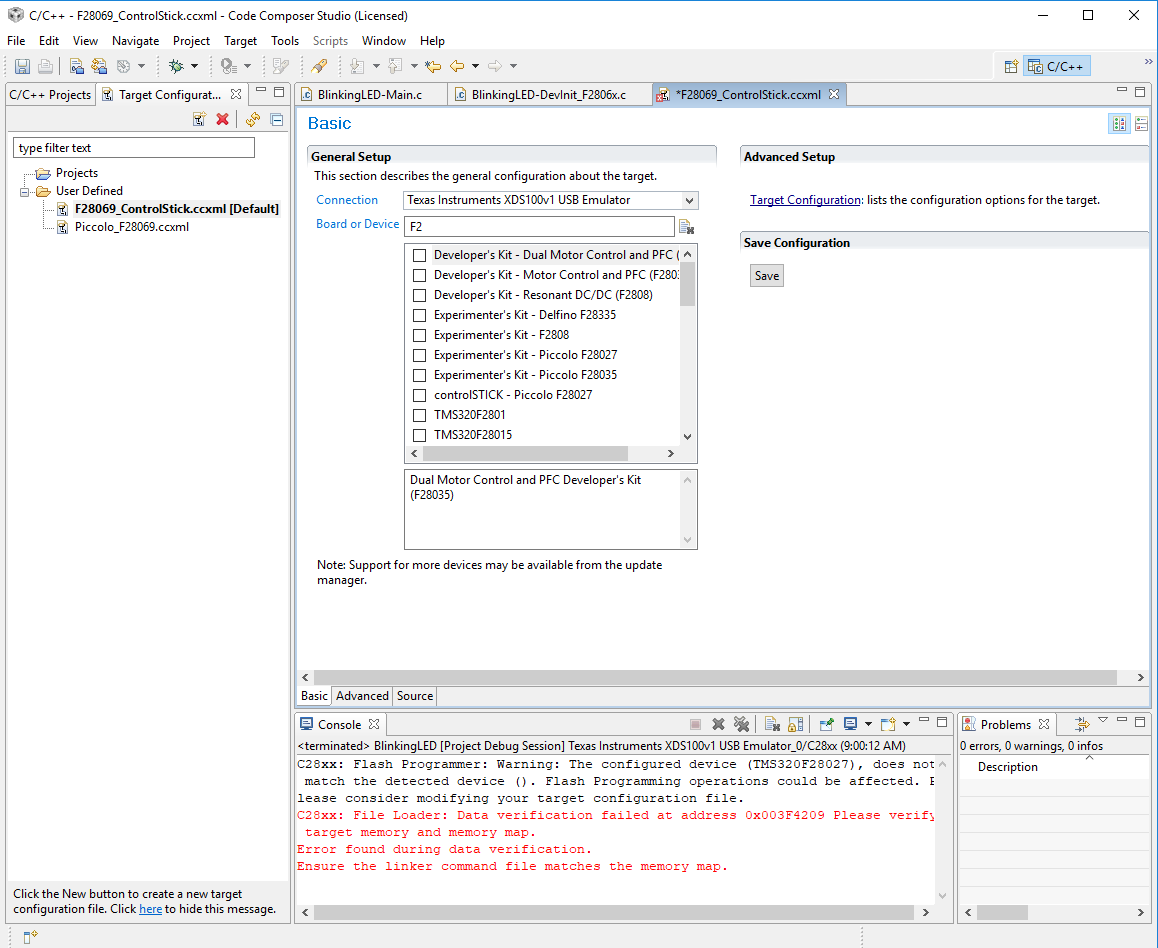Open the Target Configuration link
This screenshot has width=1158, height=948.
click(805, 200)
